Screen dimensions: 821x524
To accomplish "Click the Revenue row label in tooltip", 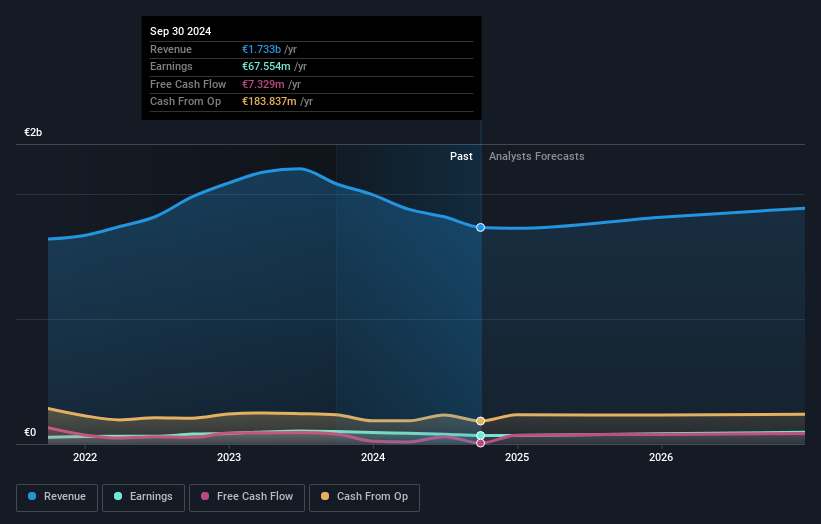I will coord(171,49).
